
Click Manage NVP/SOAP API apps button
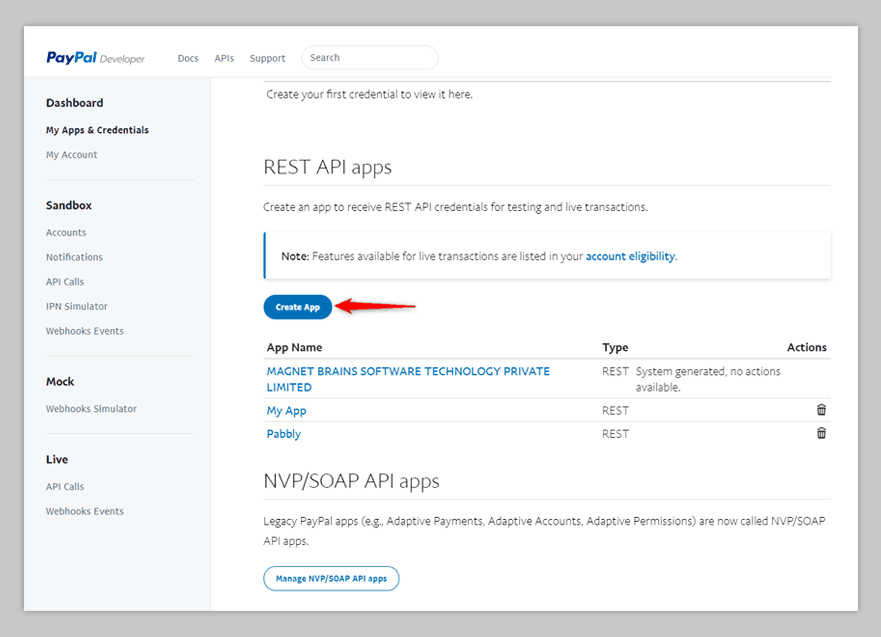pyautogui.click(x=331, y=578)
